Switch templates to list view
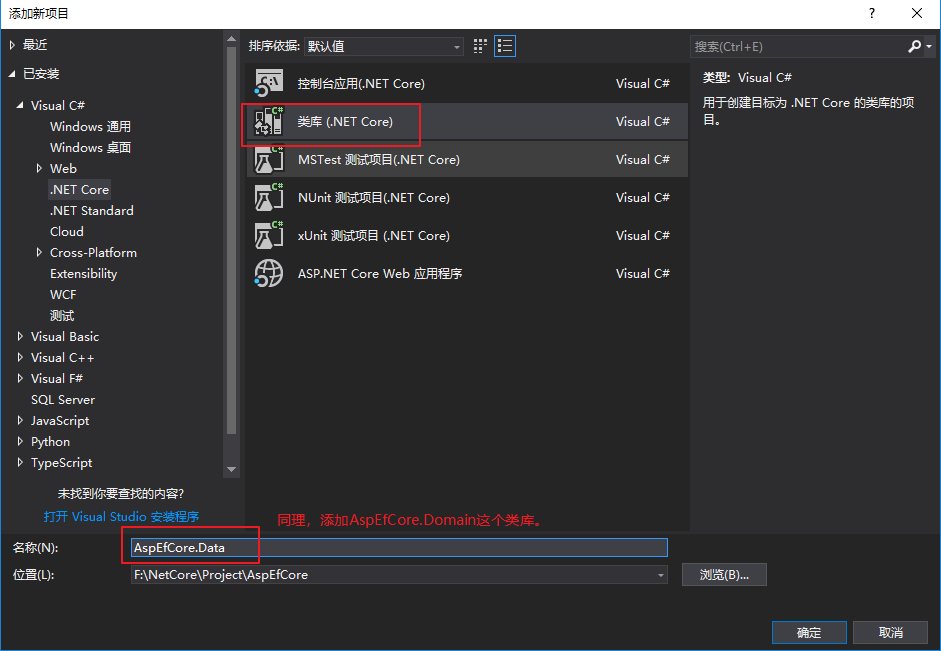The height and width of the screenshot is (651, 941). (504, 46)
